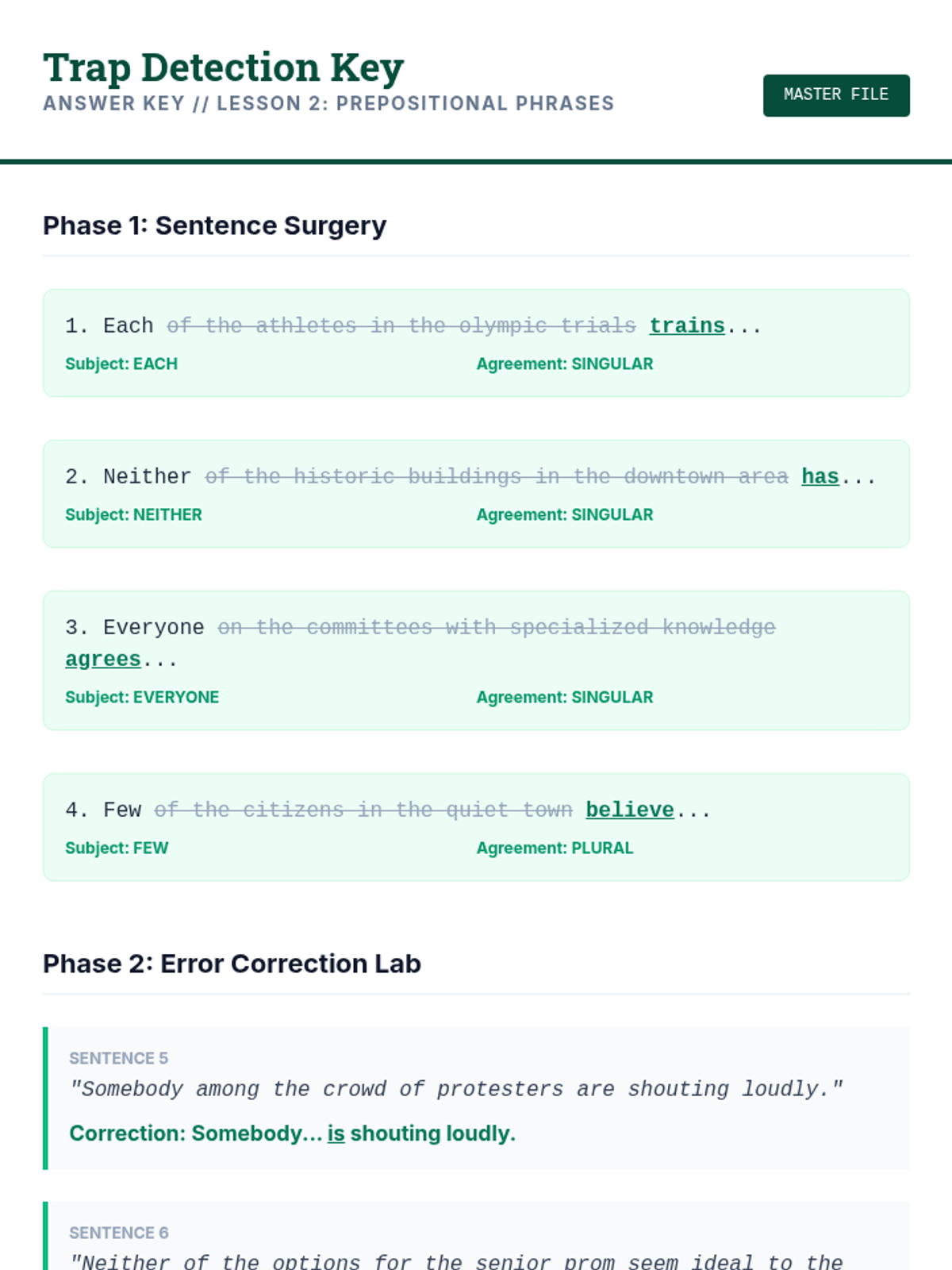The image size is (952, 1270).
Task: Click the SENTENCE 5 label
Action: click(118, 1058)
